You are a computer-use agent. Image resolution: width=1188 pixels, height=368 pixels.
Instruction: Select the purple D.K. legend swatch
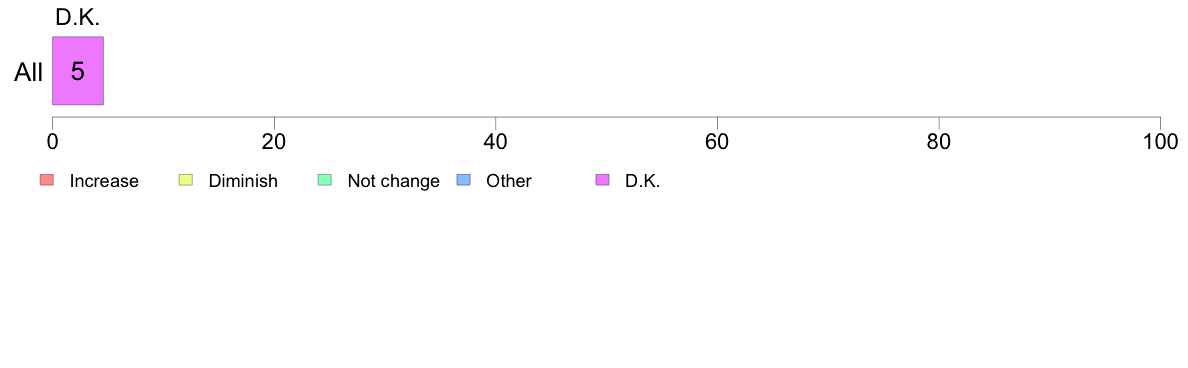point(602,180)
